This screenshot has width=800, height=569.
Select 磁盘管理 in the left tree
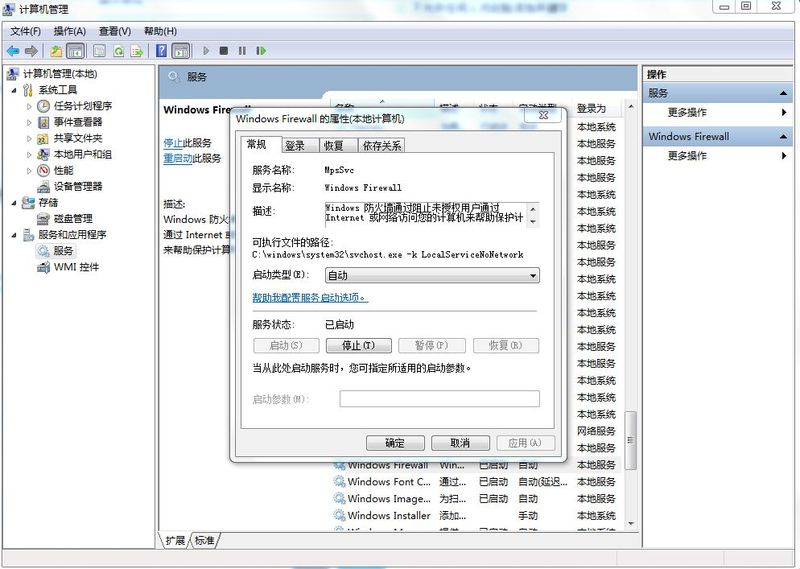pyautogui.click(x=72, y=218)
